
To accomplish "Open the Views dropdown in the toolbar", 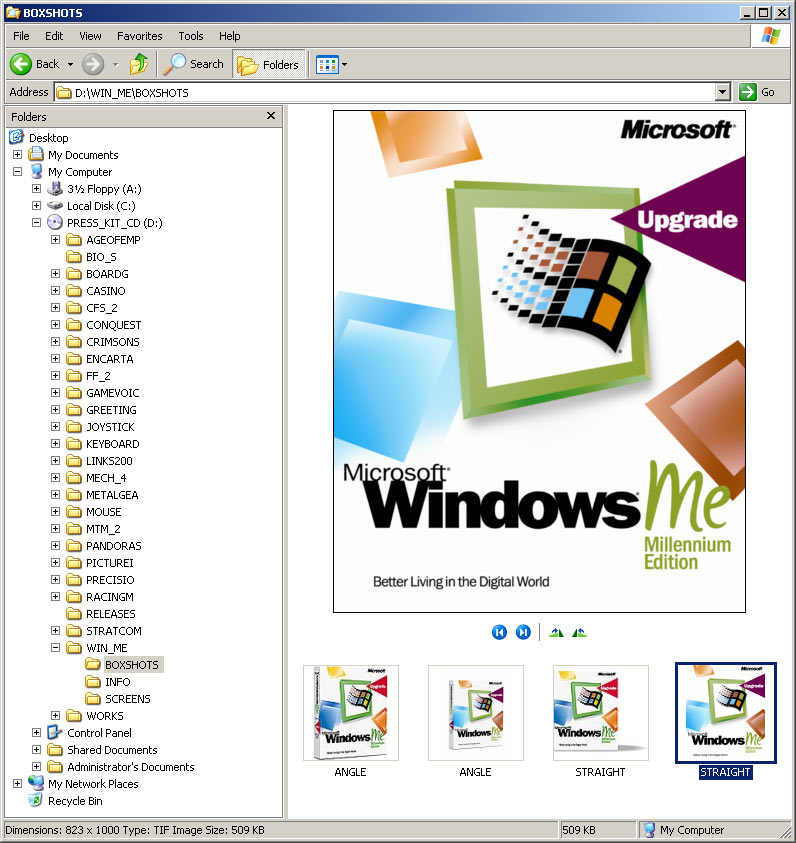I will tap(344, 65).
